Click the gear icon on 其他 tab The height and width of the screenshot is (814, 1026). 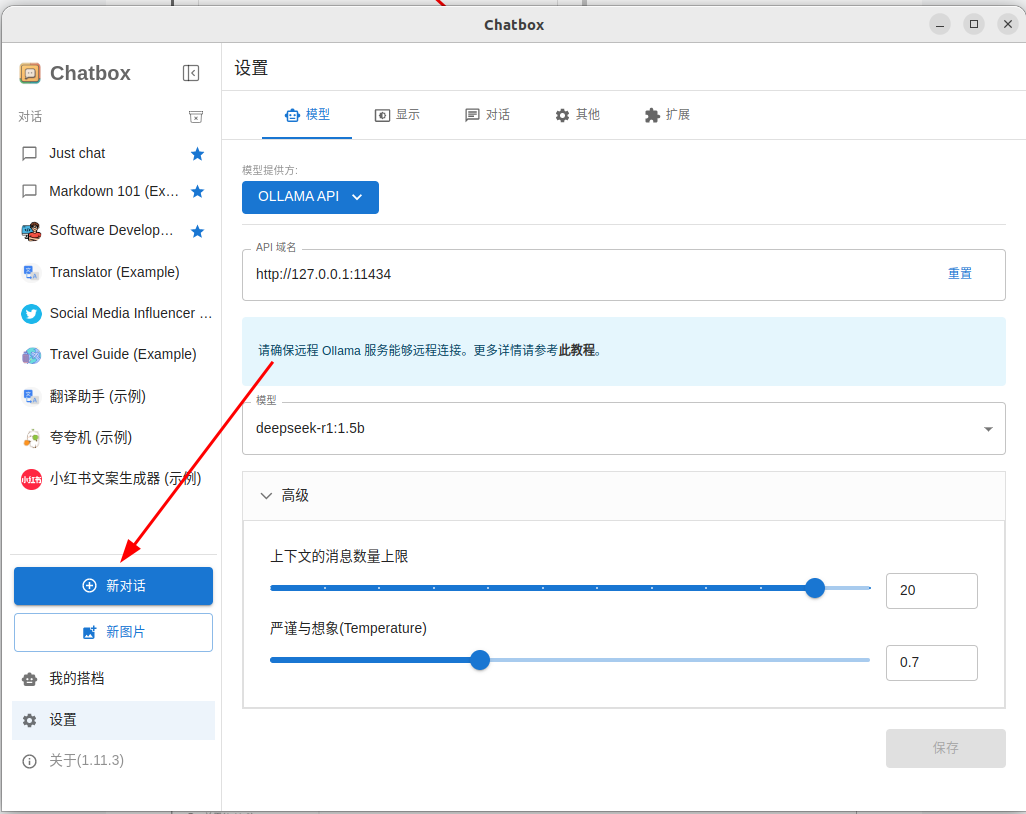(562, 116)
